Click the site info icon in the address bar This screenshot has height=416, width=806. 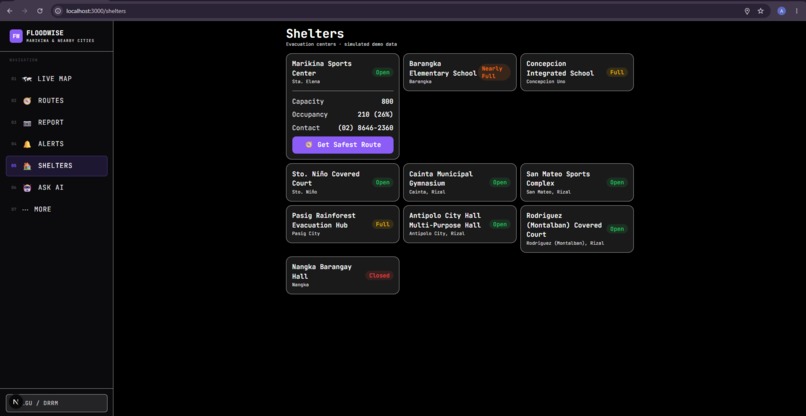(x=58, y=11)
